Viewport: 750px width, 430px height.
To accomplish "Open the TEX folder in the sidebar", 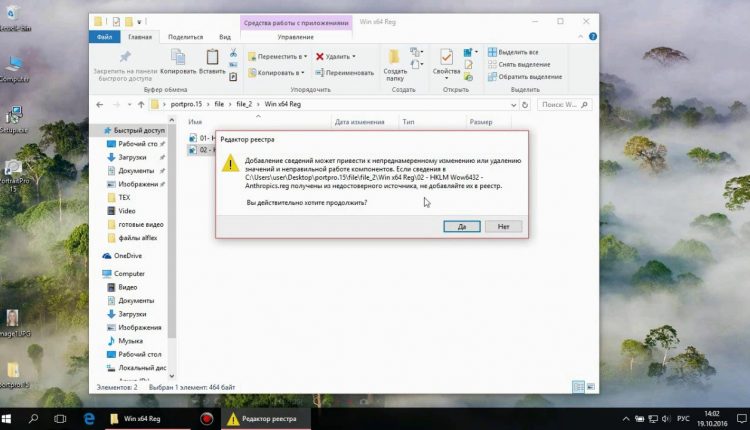I will point(124,197).
